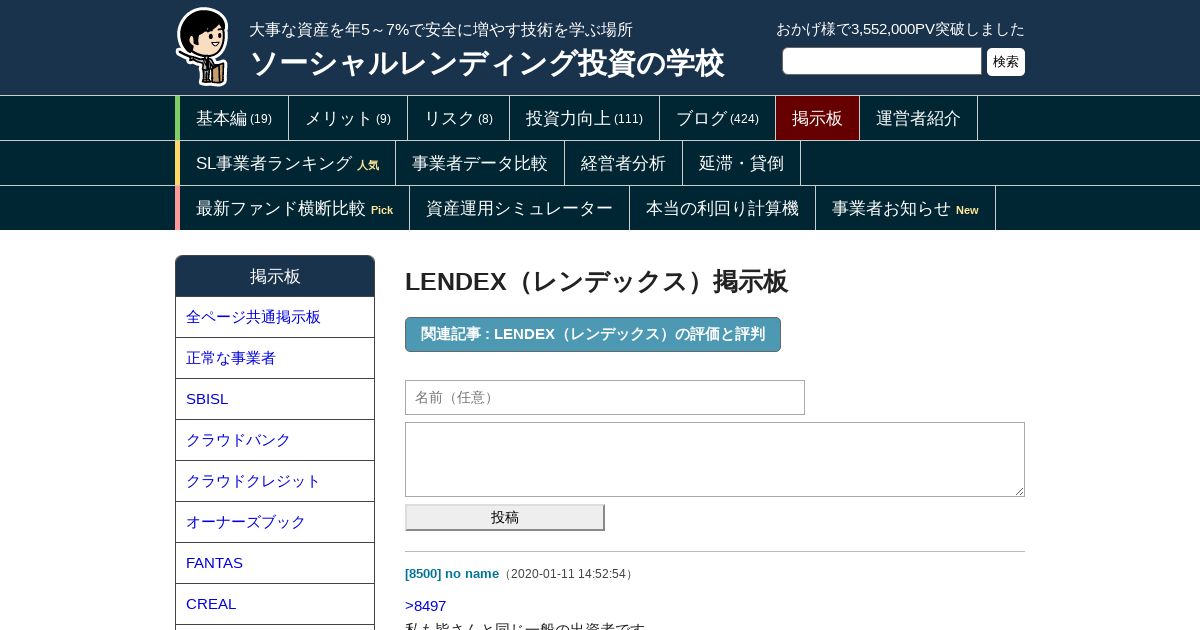The height and width of the screenshot is (630, 1200).
Task: Open 全ページ共通掲示板 in sidebar
Action: pos(275,317)
